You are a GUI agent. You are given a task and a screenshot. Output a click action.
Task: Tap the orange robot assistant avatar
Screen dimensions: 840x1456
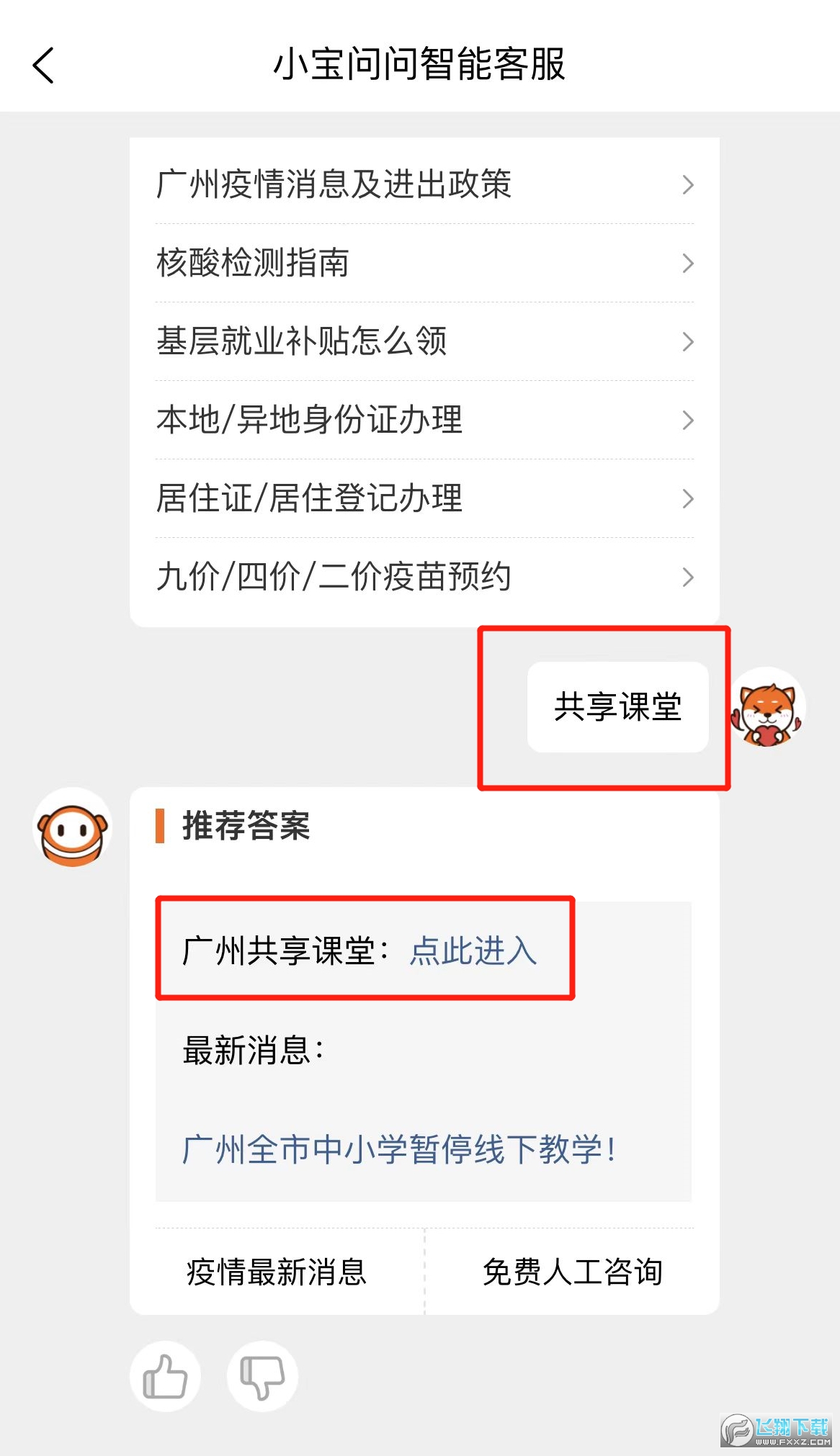coord(73,827)
